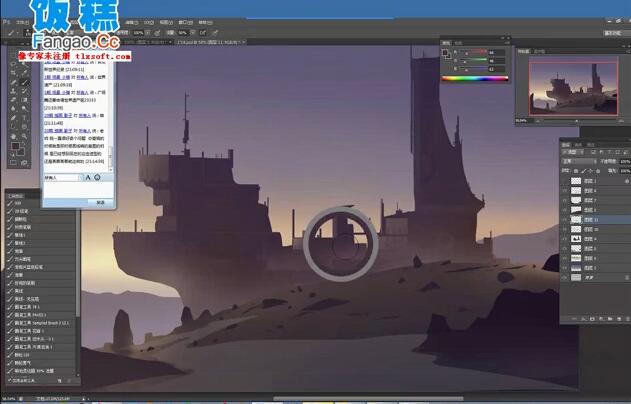Screen dimensions: 631x404
Task: Switch to the 直方图 (Histogram) tab
Action: tap(539, 51)
